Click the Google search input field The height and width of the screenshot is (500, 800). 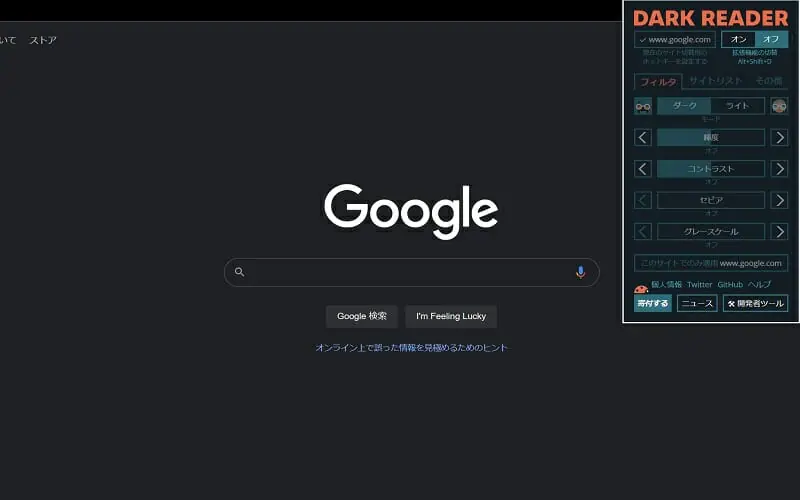click(x=410, y=272)
